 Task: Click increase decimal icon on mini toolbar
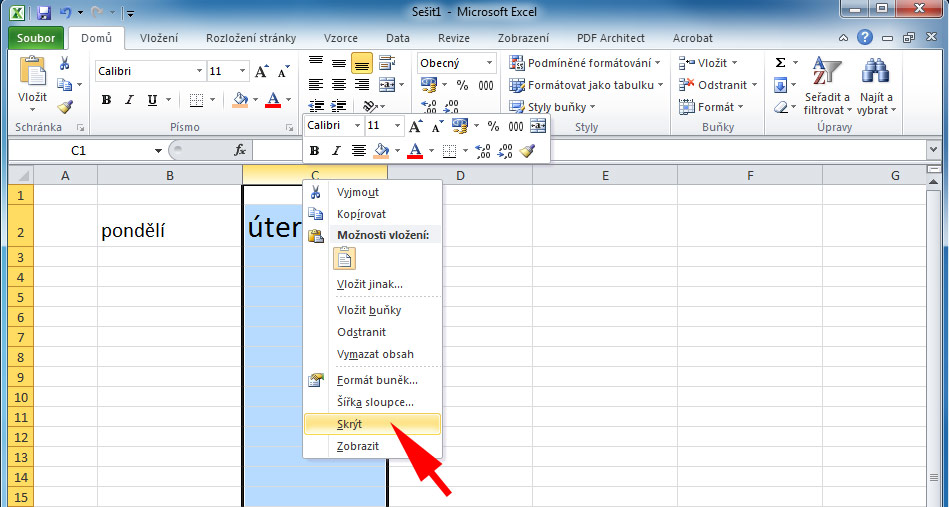(483, 151)
